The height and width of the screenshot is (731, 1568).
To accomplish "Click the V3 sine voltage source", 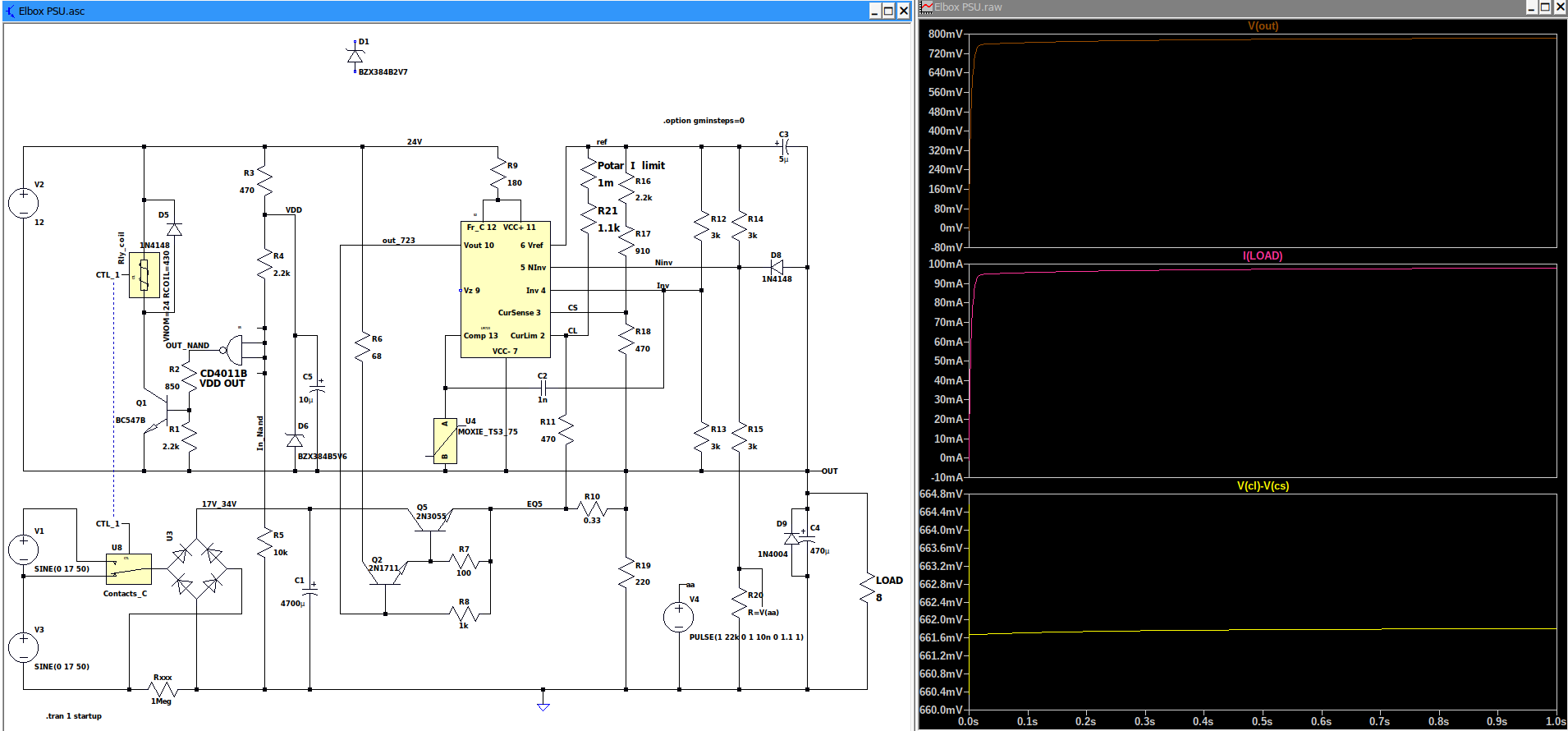I will pyautogui.click(x=23, y=647).
